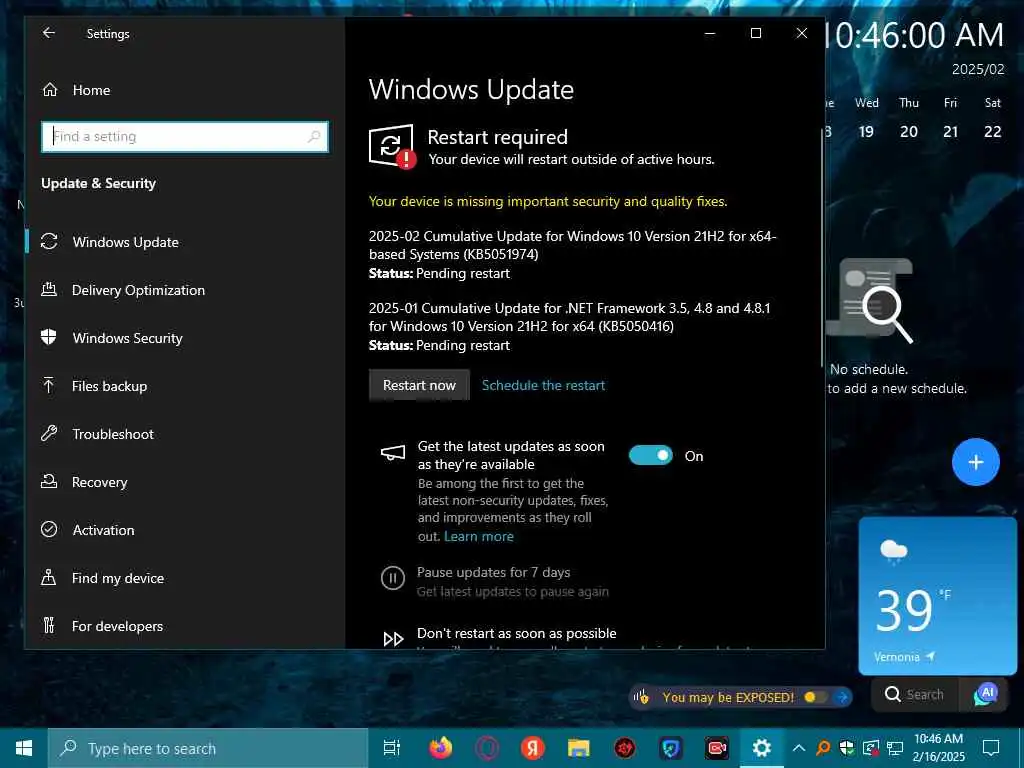The height and width of the screenshot is (768, 1024).
Task: Click the Settings gear taskbar icon
Action: pos(761,748)
